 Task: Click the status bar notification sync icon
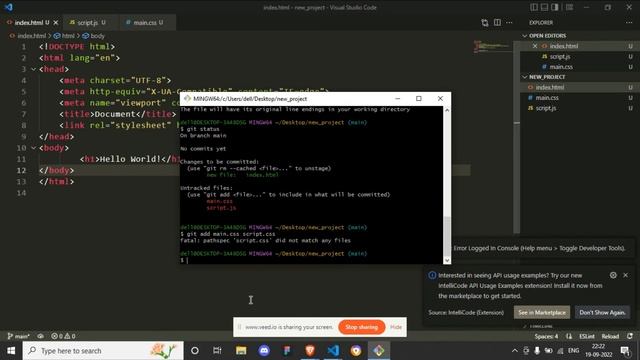630,336
